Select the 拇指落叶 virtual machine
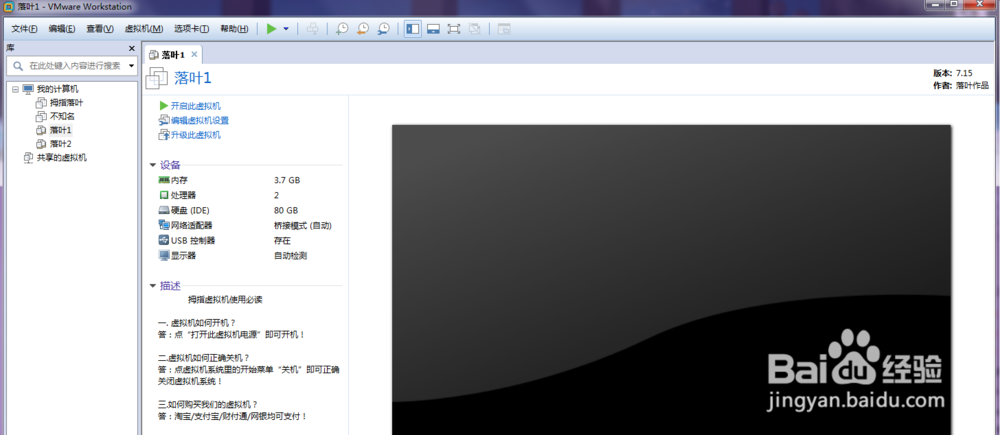 point(66,103)
